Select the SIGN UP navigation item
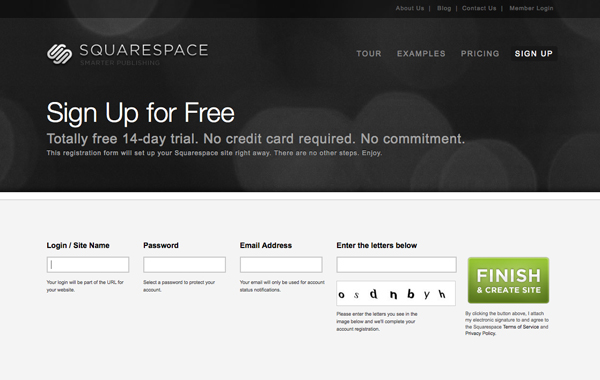The image size is (600, 380). pos(534,54)
